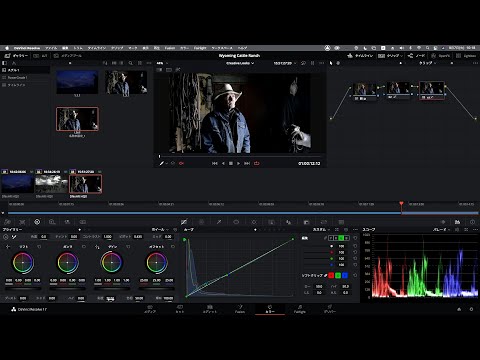Image resolution: width=480 pixels, height=360 pixels.
Task: Open the Qualifier eyedropper palette
Action: click(x=219, y=222)
